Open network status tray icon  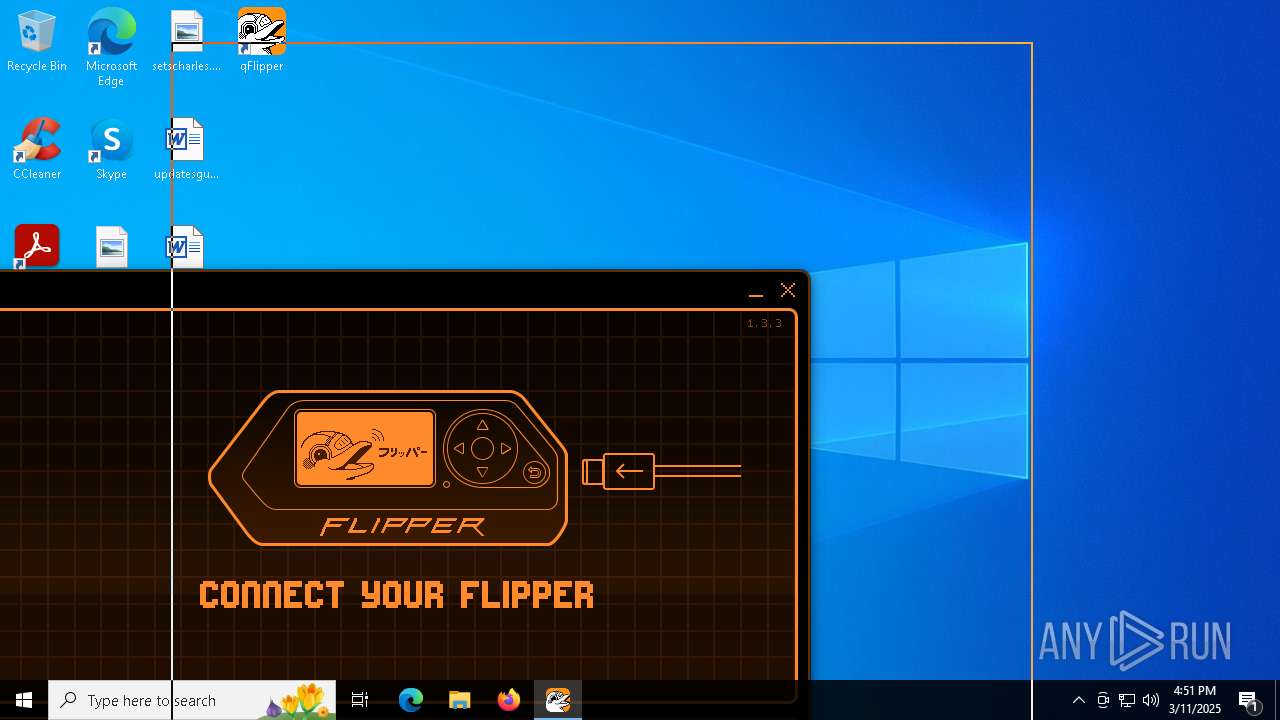[1127, 700]
